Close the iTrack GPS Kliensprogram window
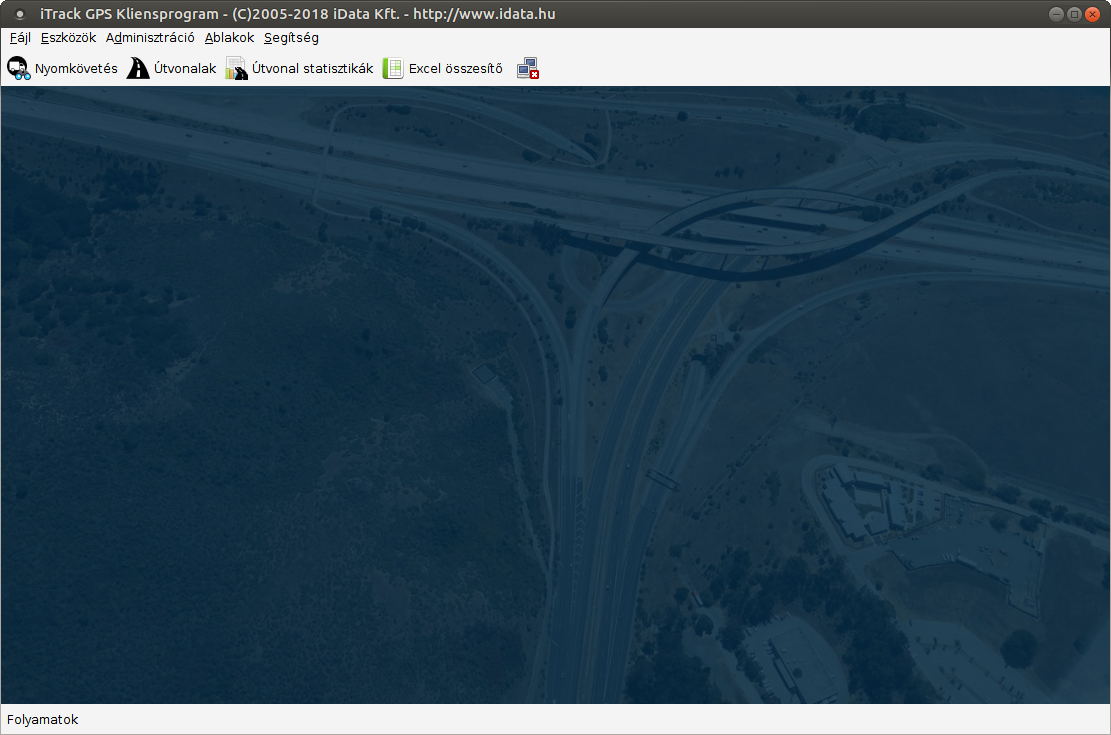 click(x=1092, y=14)
